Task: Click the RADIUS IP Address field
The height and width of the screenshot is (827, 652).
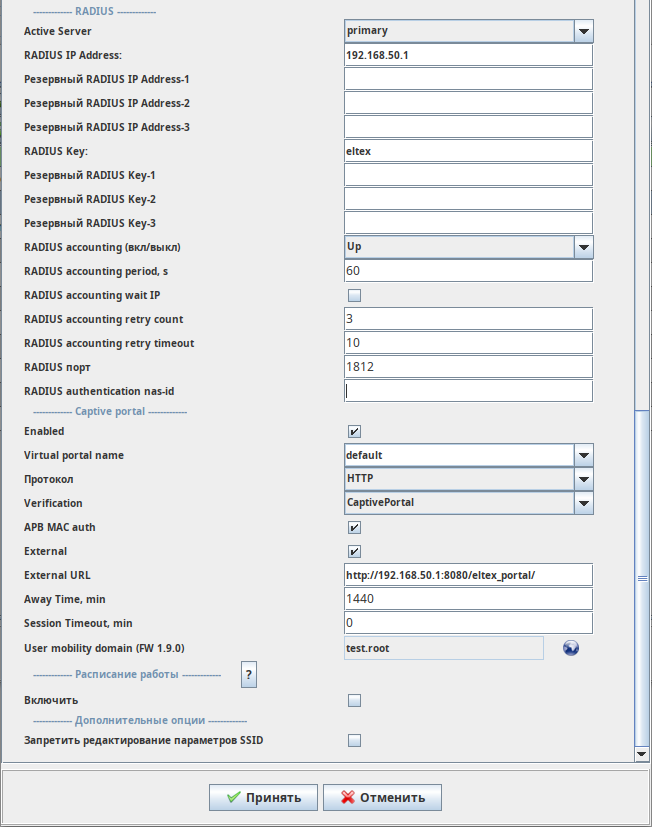Action: pos(468,56)
